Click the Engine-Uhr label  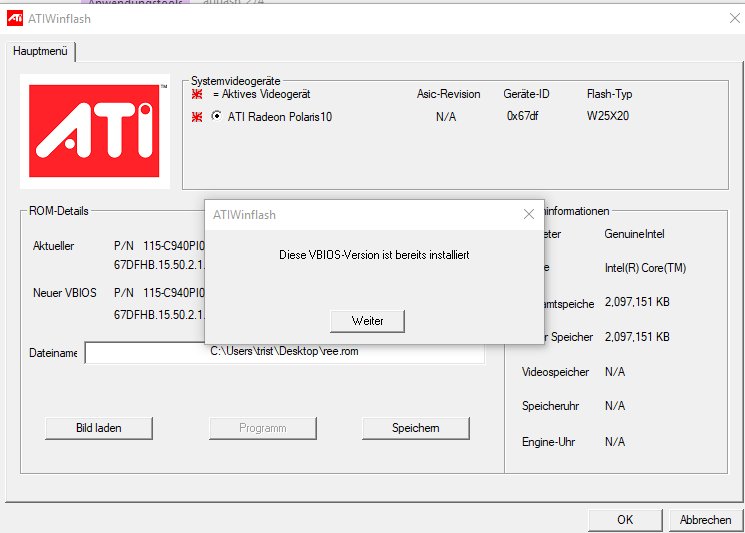[548, 442]
